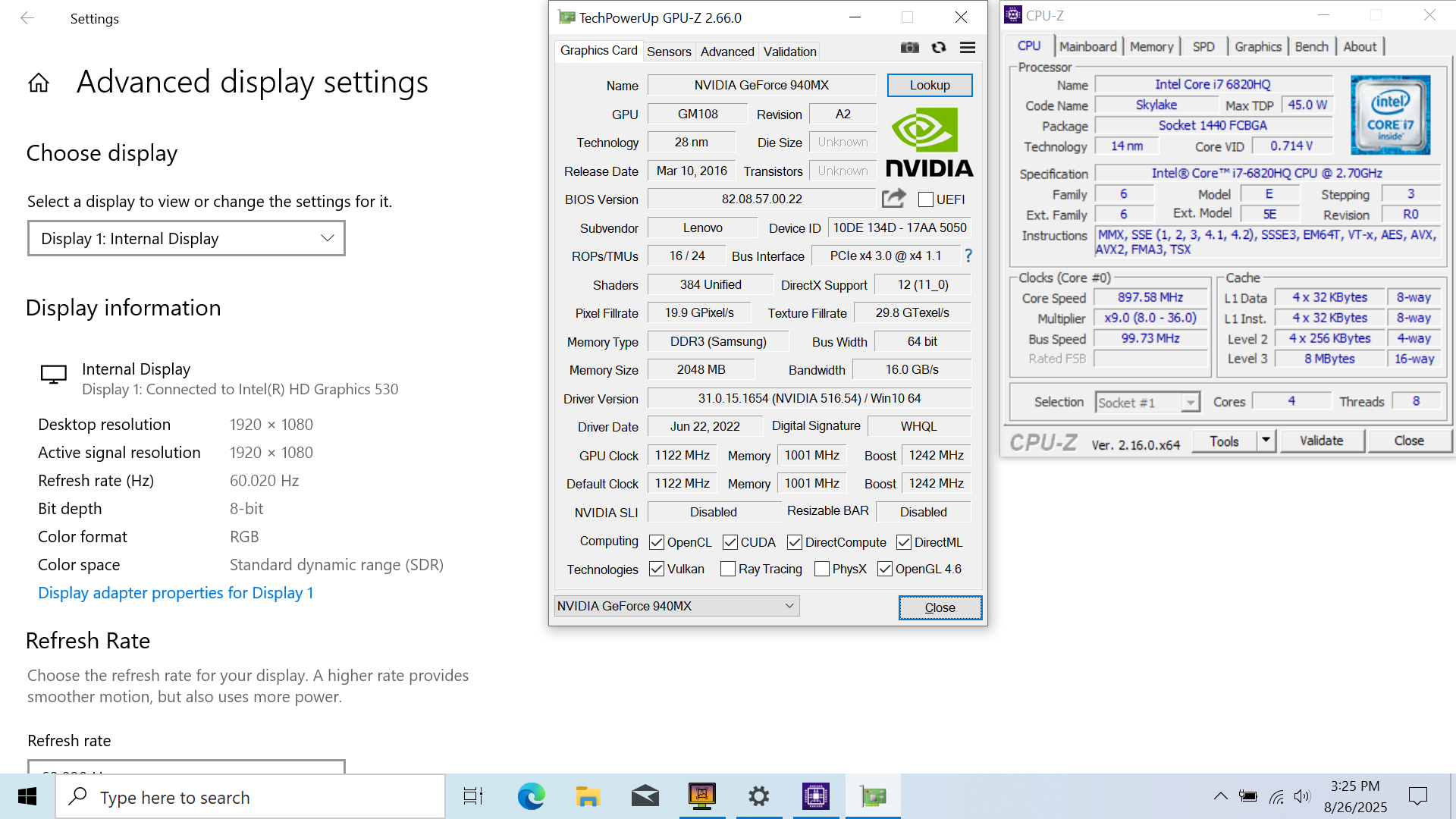Viewport: 1456px width, 819px height.
Task: Click the GPU Name field NVIDIA GeForce 940MX
Action: (761, 85)
